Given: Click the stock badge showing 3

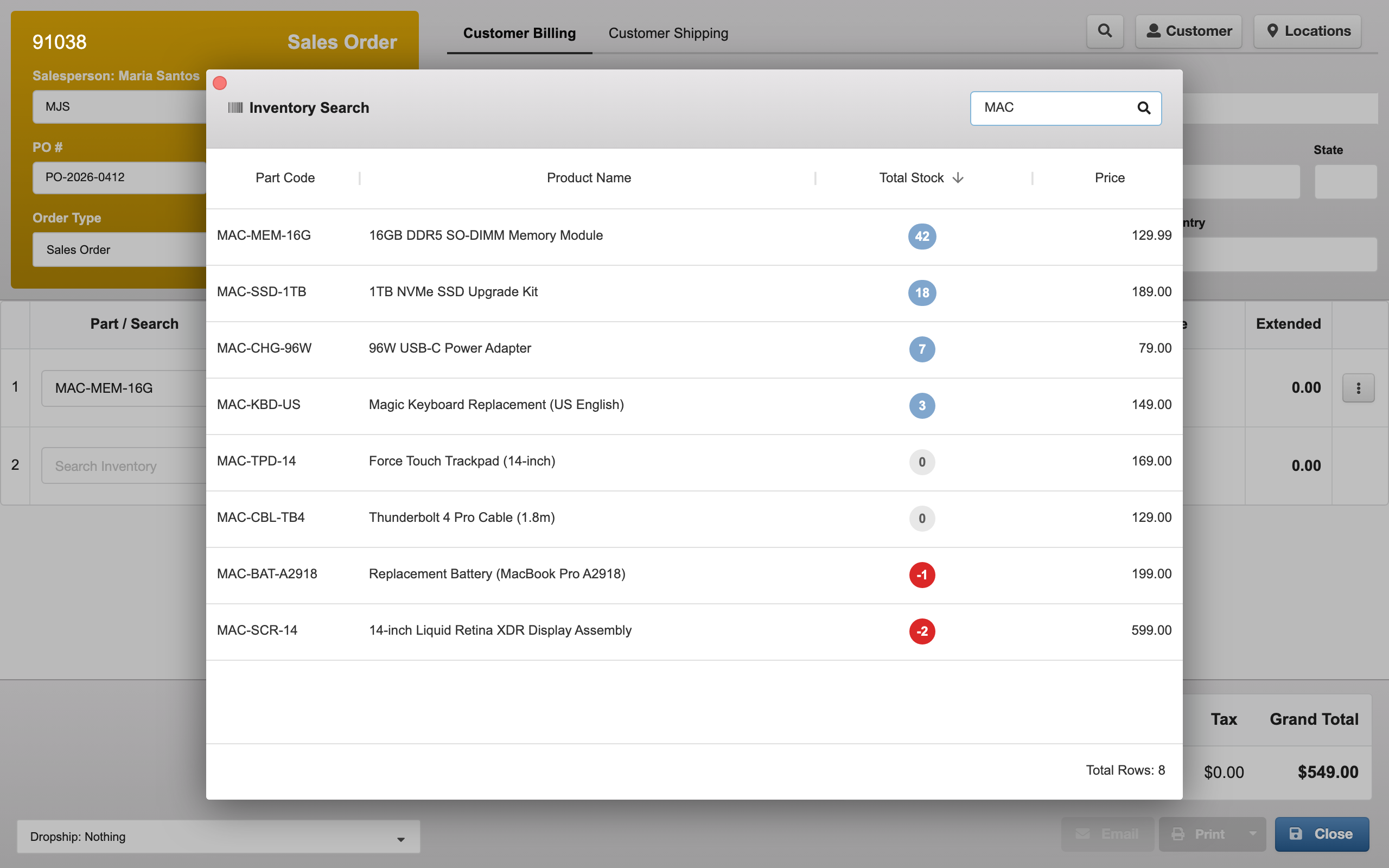Looking at the screenshot, I should (922, 405).
